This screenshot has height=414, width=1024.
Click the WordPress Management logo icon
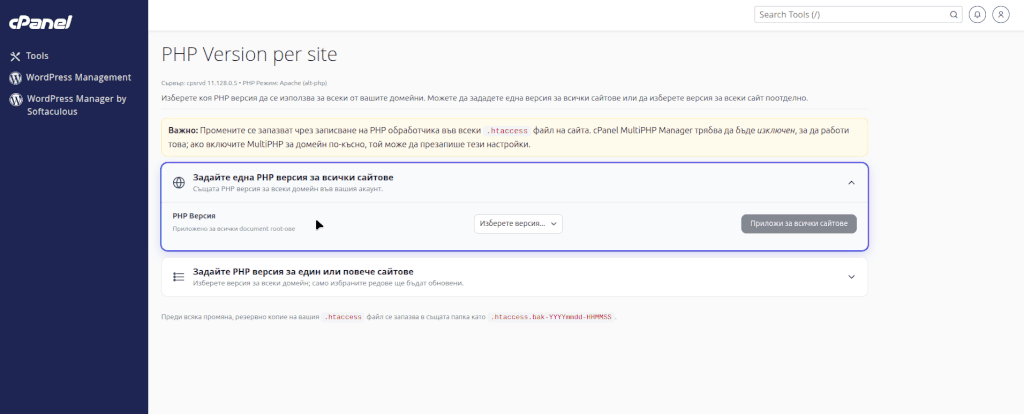[15, 78]
